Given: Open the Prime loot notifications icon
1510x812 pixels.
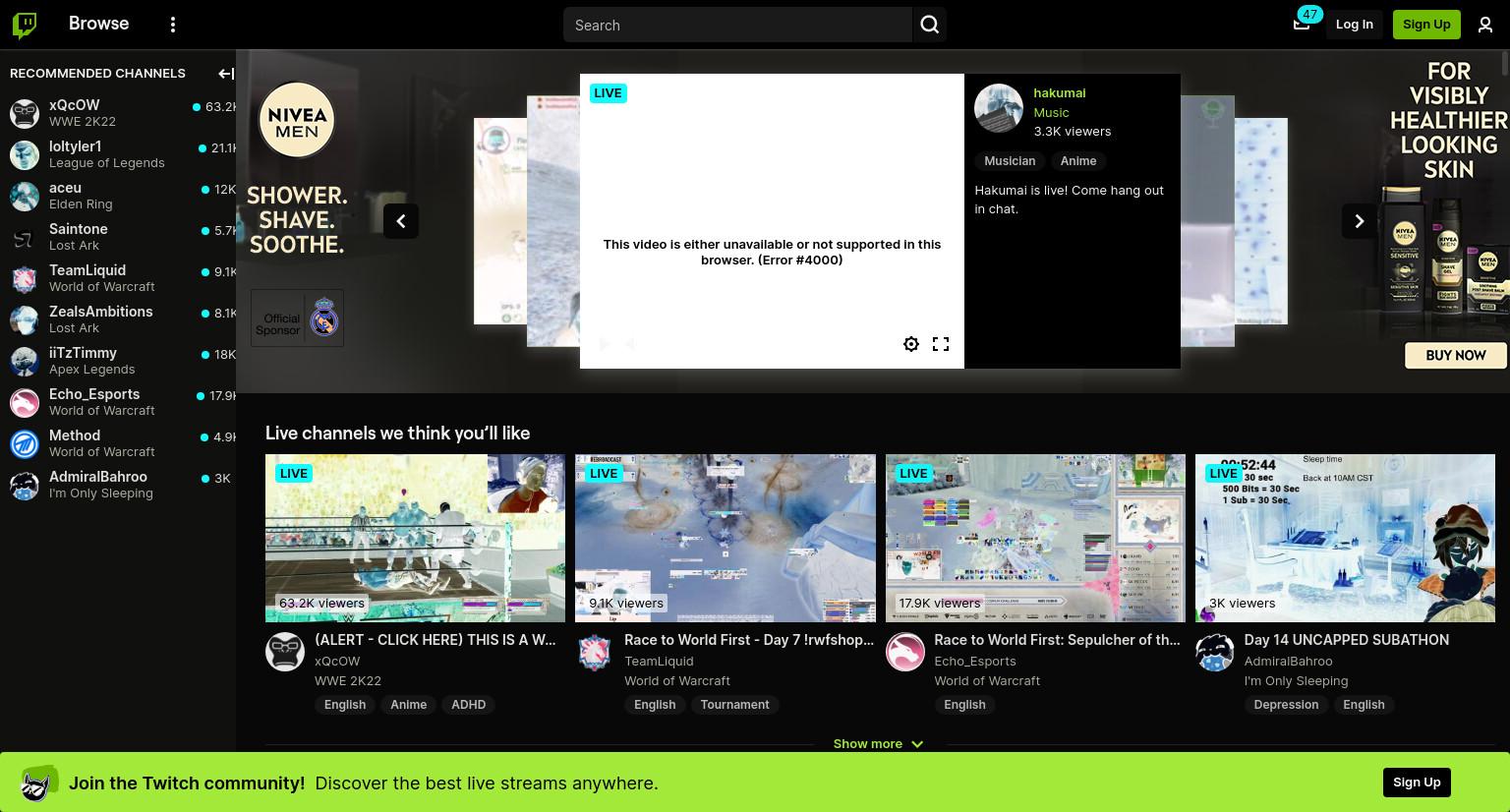Looking at the screenshot, I should (1302, 25).
